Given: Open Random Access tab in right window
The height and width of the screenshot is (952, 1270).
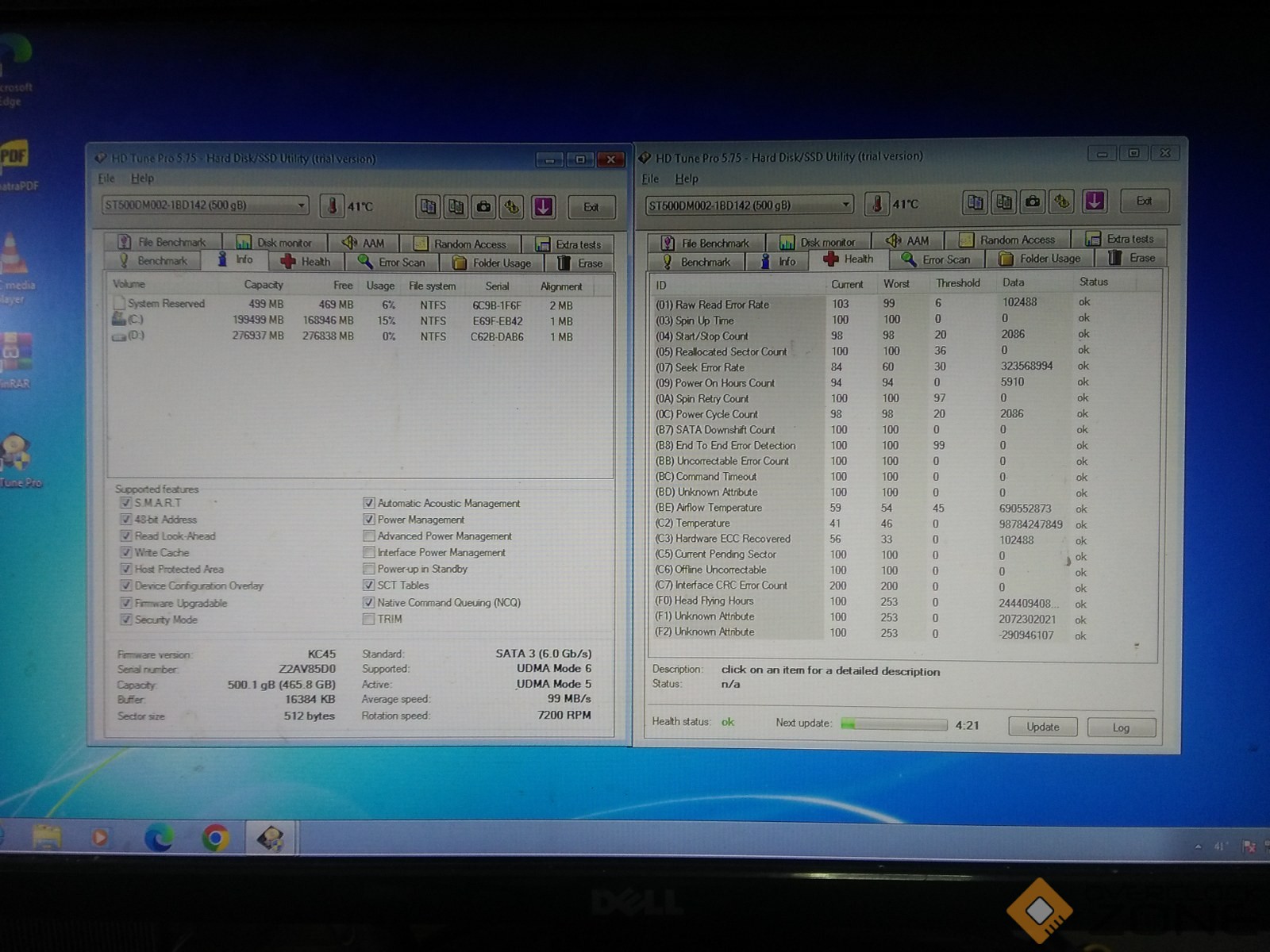Looking at the screenshot, I should point(1008,240).
